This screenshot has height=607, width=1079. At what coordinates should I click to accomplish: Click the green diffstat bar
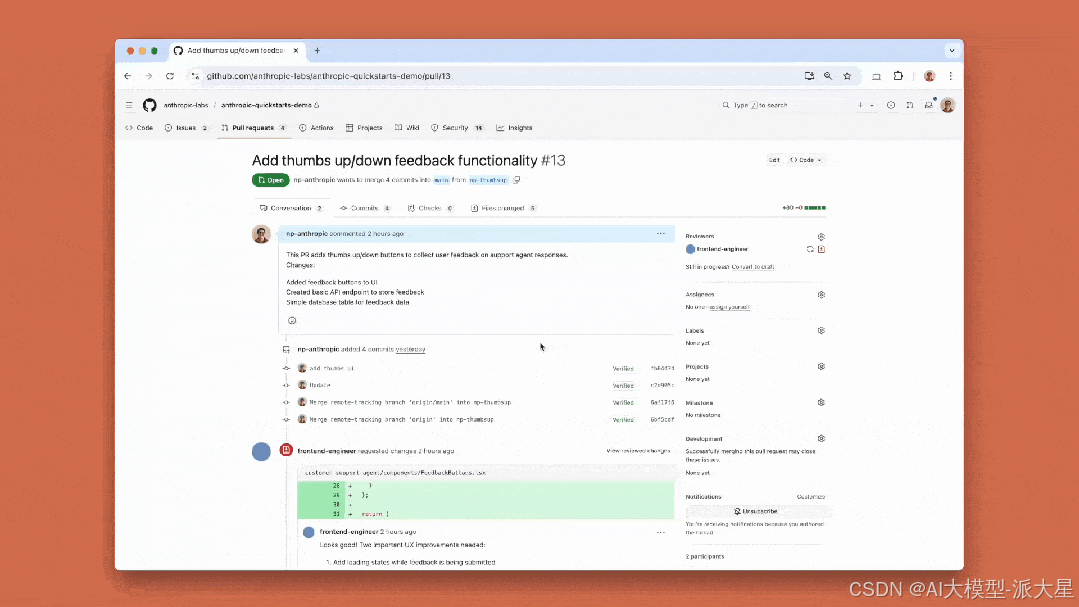click(815, 208)
